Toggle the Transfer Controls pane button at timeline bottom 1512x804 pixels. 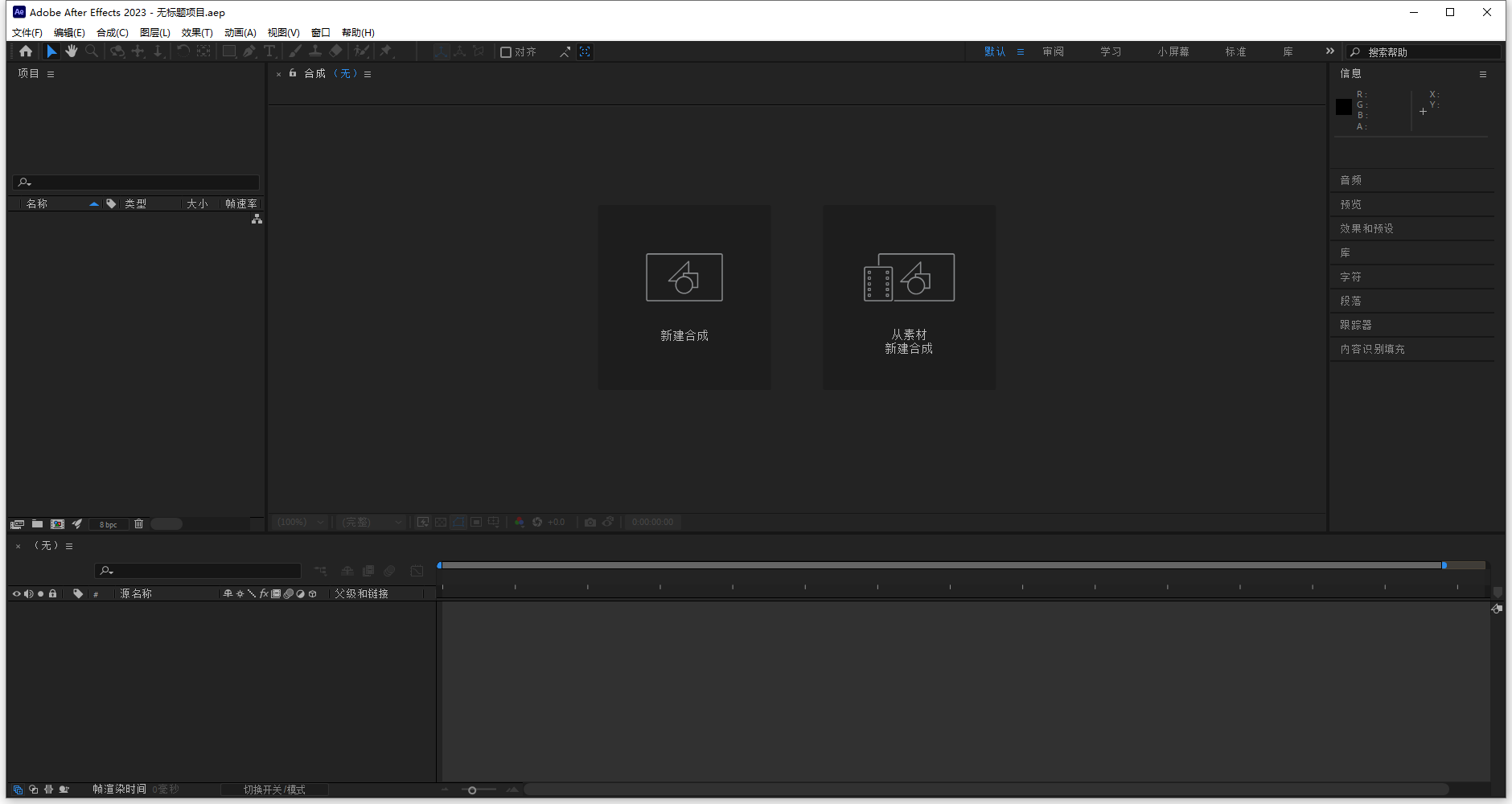[33, 790]
